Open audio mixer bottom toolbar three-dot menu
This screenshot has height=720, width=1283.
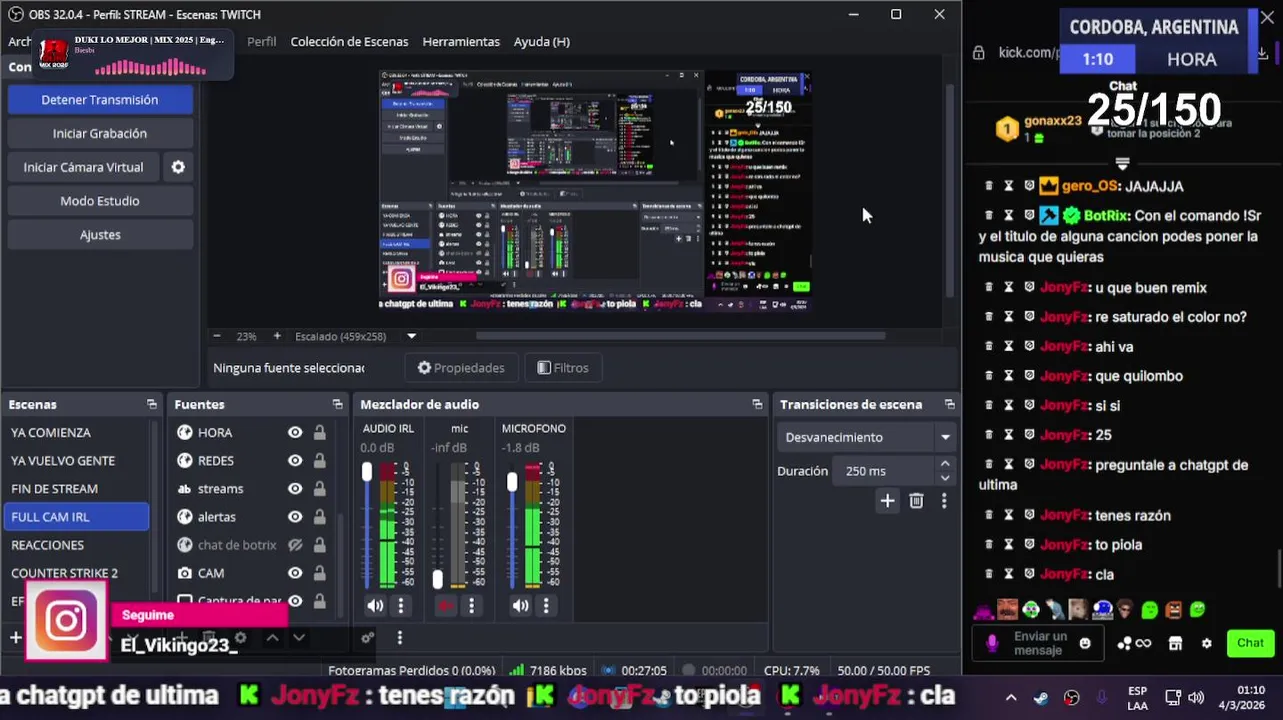399,637
